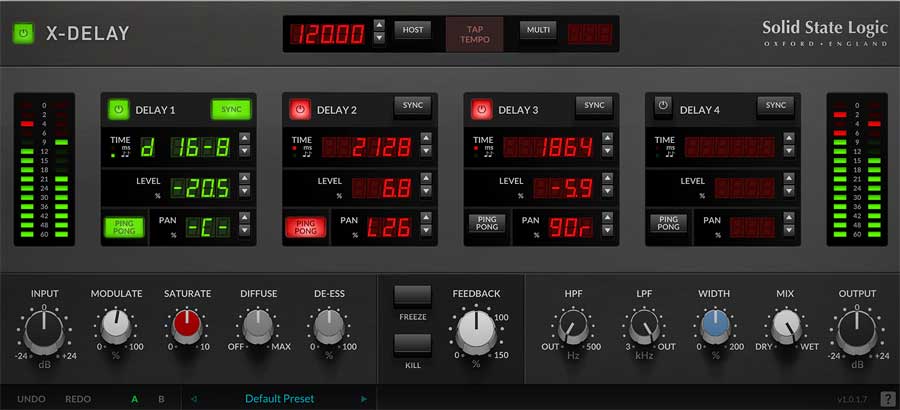Click the OUTPUT gain knob
Viewport: 900px width, 410px height.
[x=857, y=332]
